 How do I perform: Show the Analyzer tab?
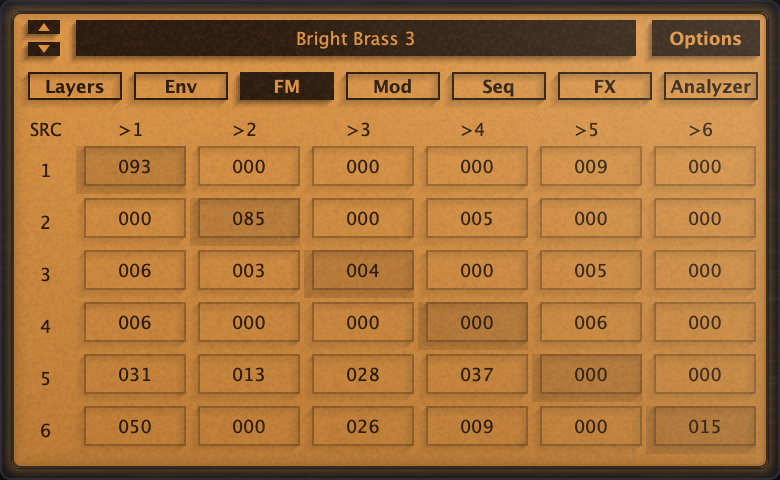pos(710,87)
